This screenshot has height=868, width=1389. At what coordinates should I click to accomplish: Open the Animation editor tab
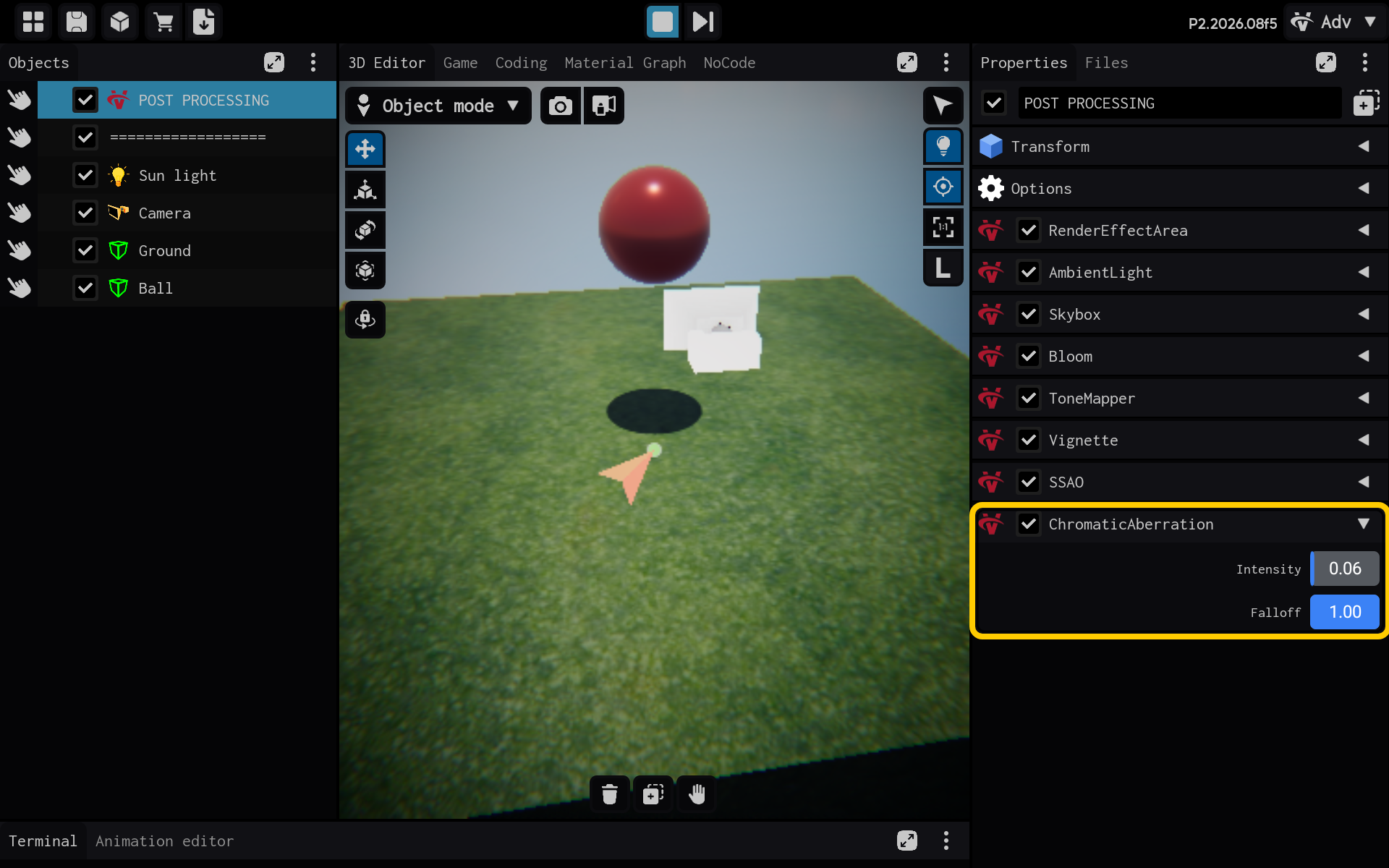pos(164,841)
